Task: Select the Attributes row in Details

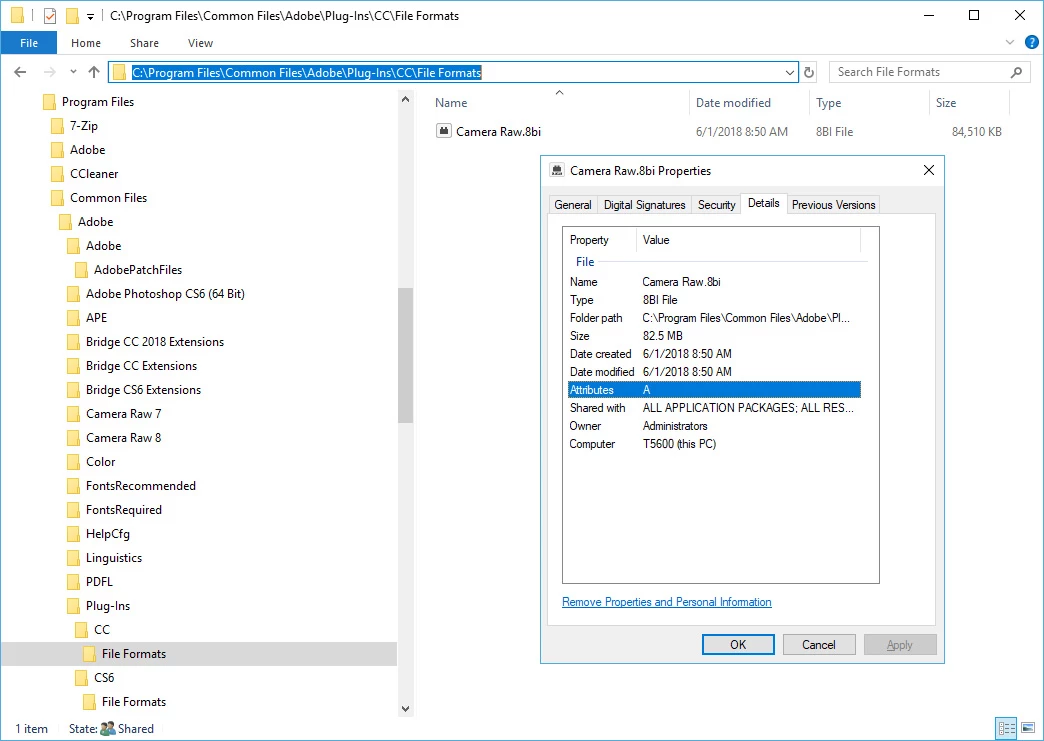Action: 714,389
